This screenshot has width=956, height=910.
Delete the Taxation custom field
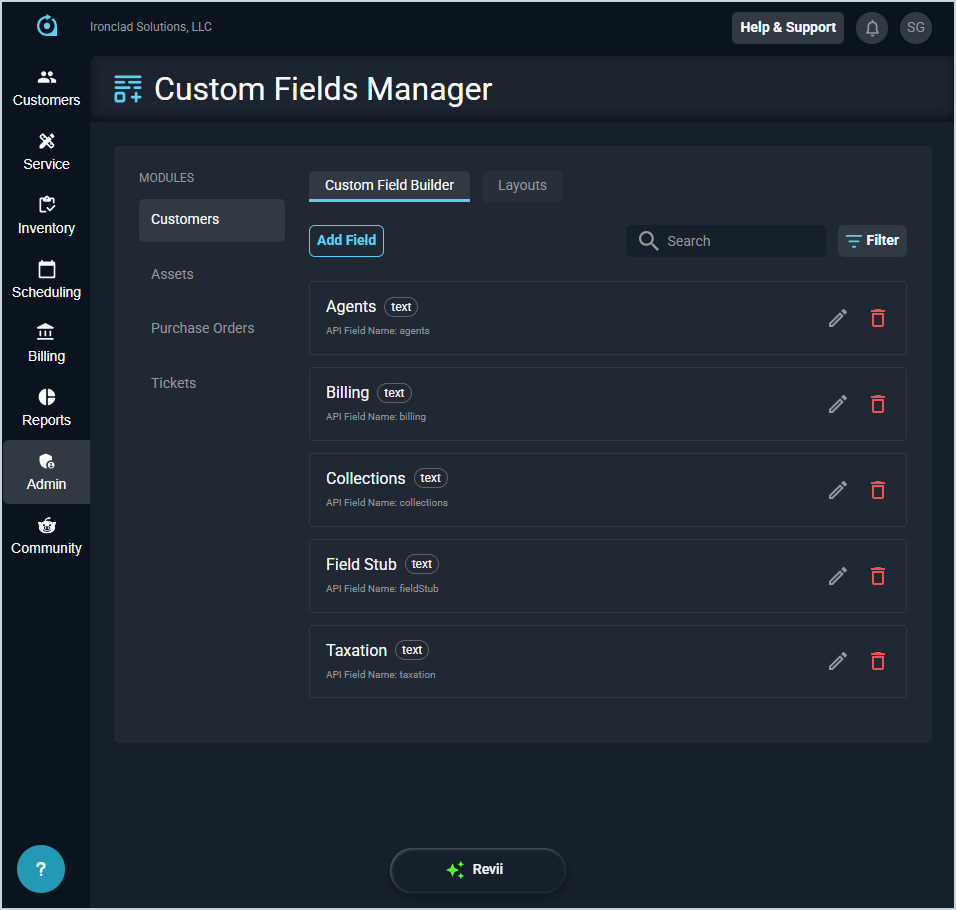click(x=877, y=661)
